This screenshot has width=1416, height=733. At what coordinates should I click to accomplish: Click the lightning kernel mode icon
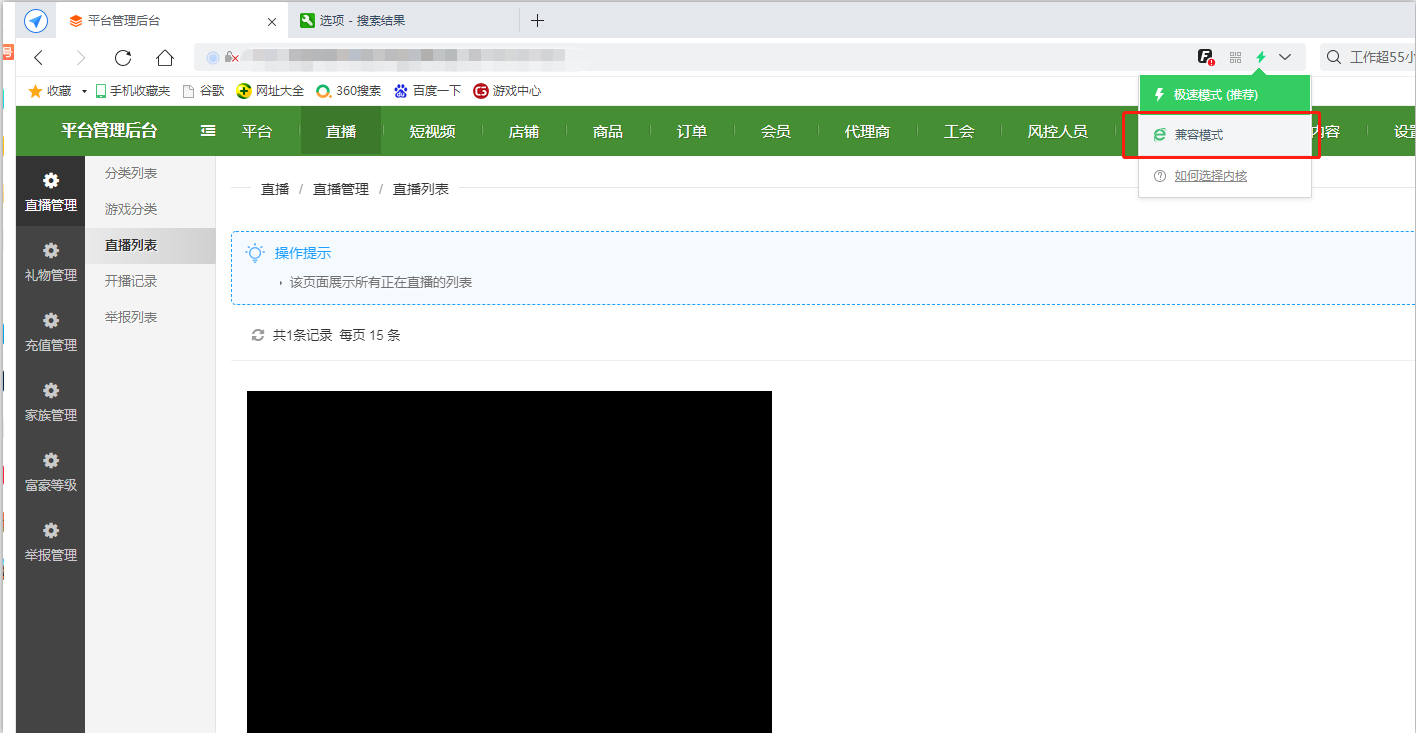[1263, 57]
